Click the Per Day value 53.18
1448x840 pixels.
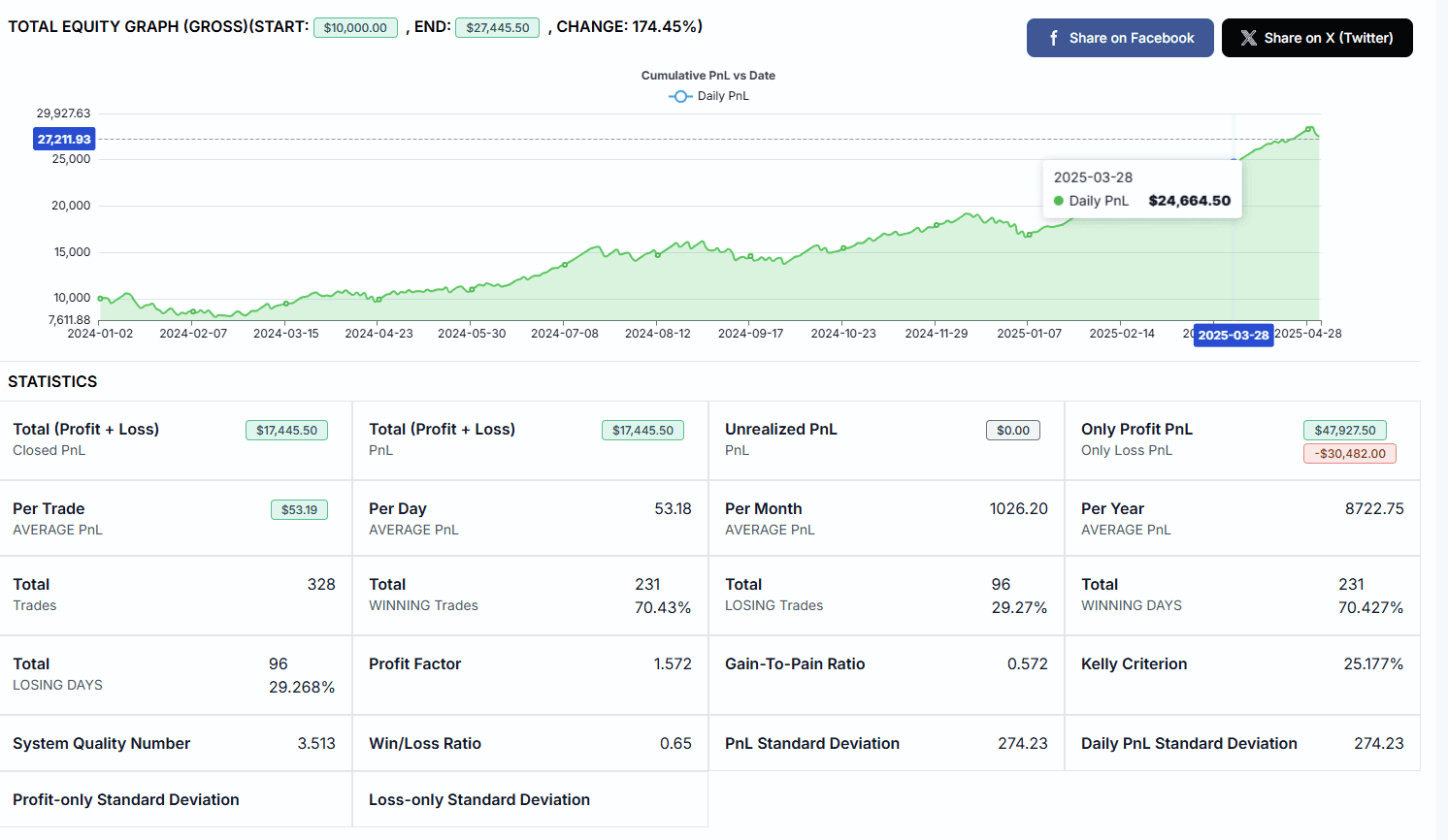pos(673,509)
